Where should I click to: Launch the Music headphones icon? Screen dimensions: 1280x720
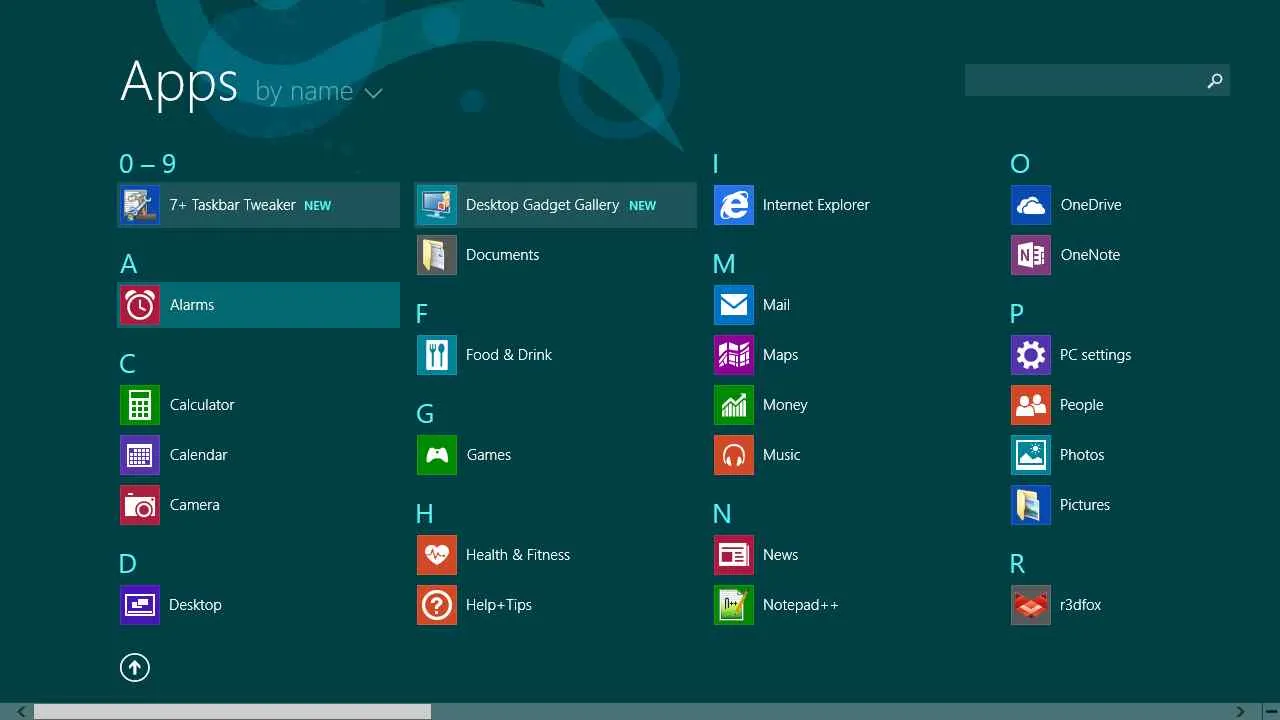734,455
